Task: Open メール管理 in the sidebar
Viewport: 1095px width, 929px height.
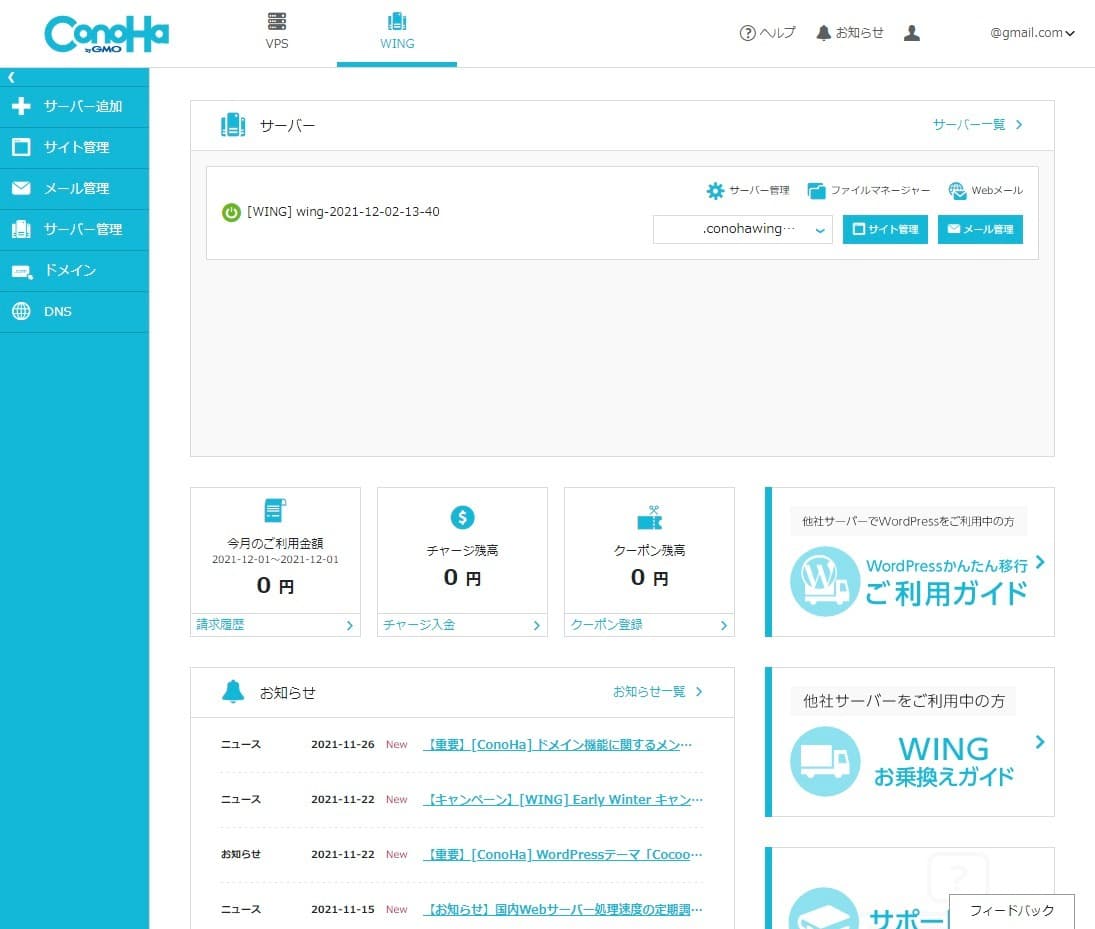Action: pyautogui.click(x=74, y=189)
